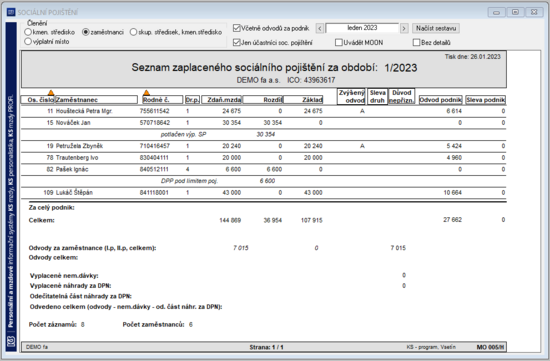
Task: Choose the skup. středisek, kmen. středisko option
Action: [x=133, y=32]
